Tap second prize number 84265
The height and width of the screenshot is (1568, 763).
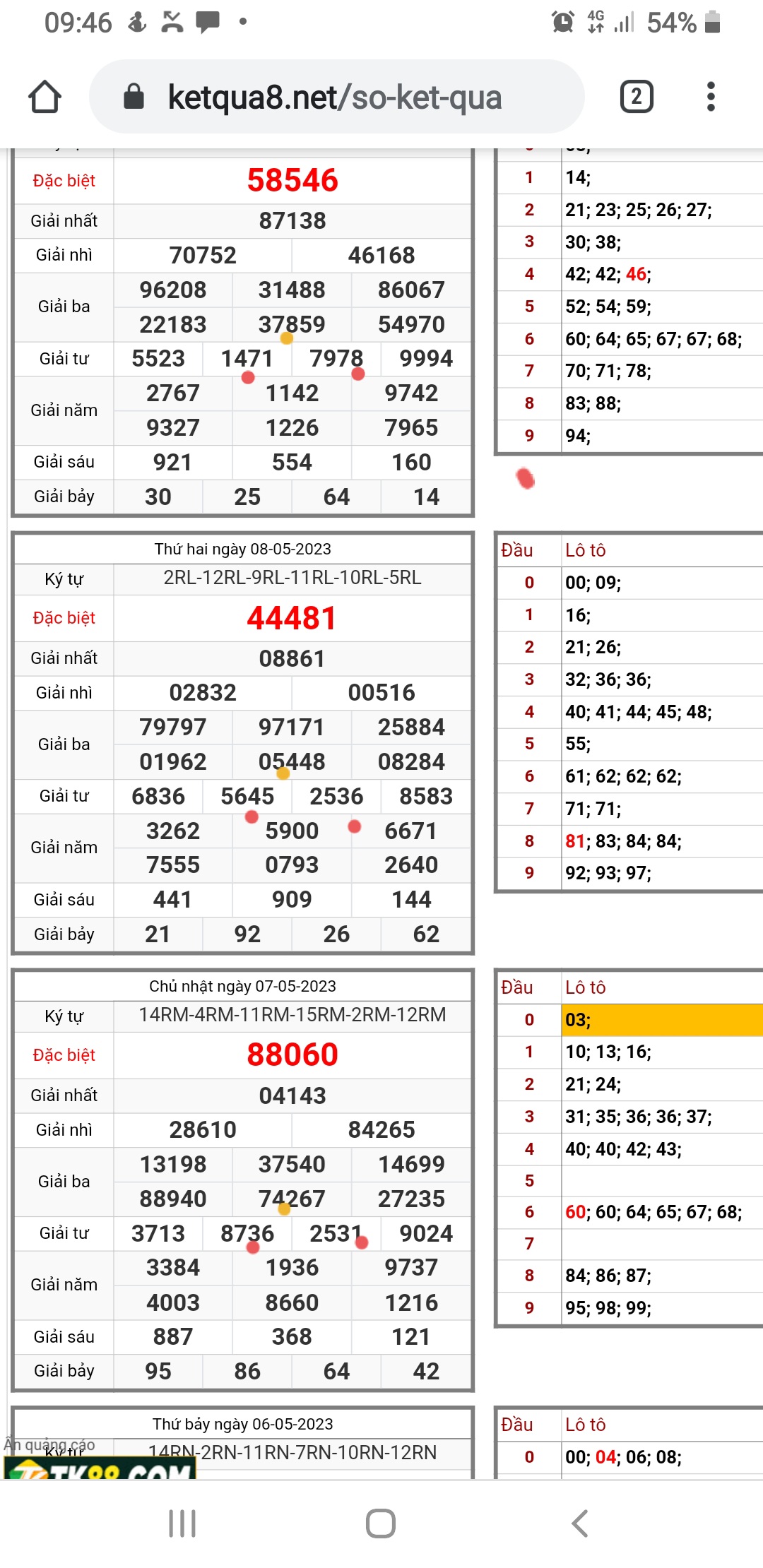coord(381,1129)
